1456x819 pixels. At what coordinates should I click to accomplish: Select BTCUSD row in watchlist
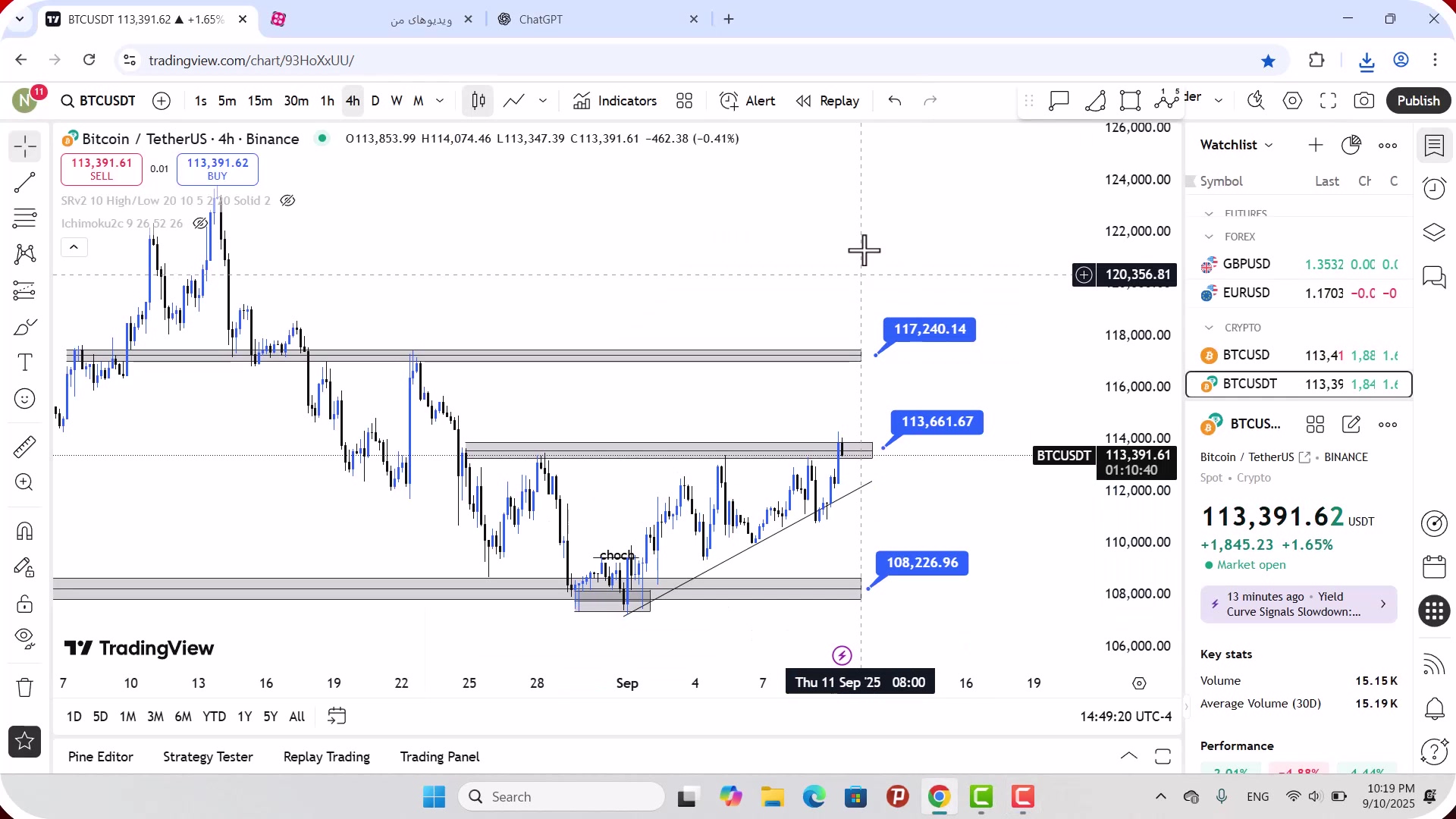pos(1299,355)
